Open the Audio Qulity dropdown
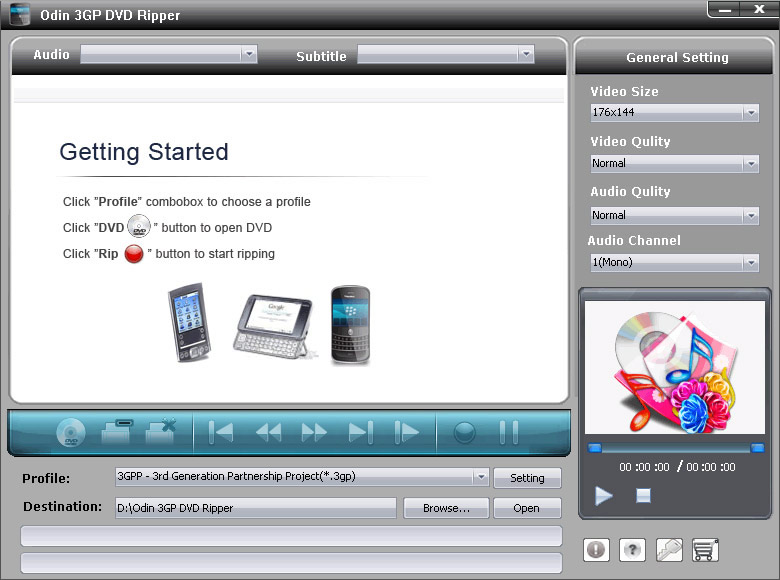Screen dimensions: 780x580 (675, 215)
